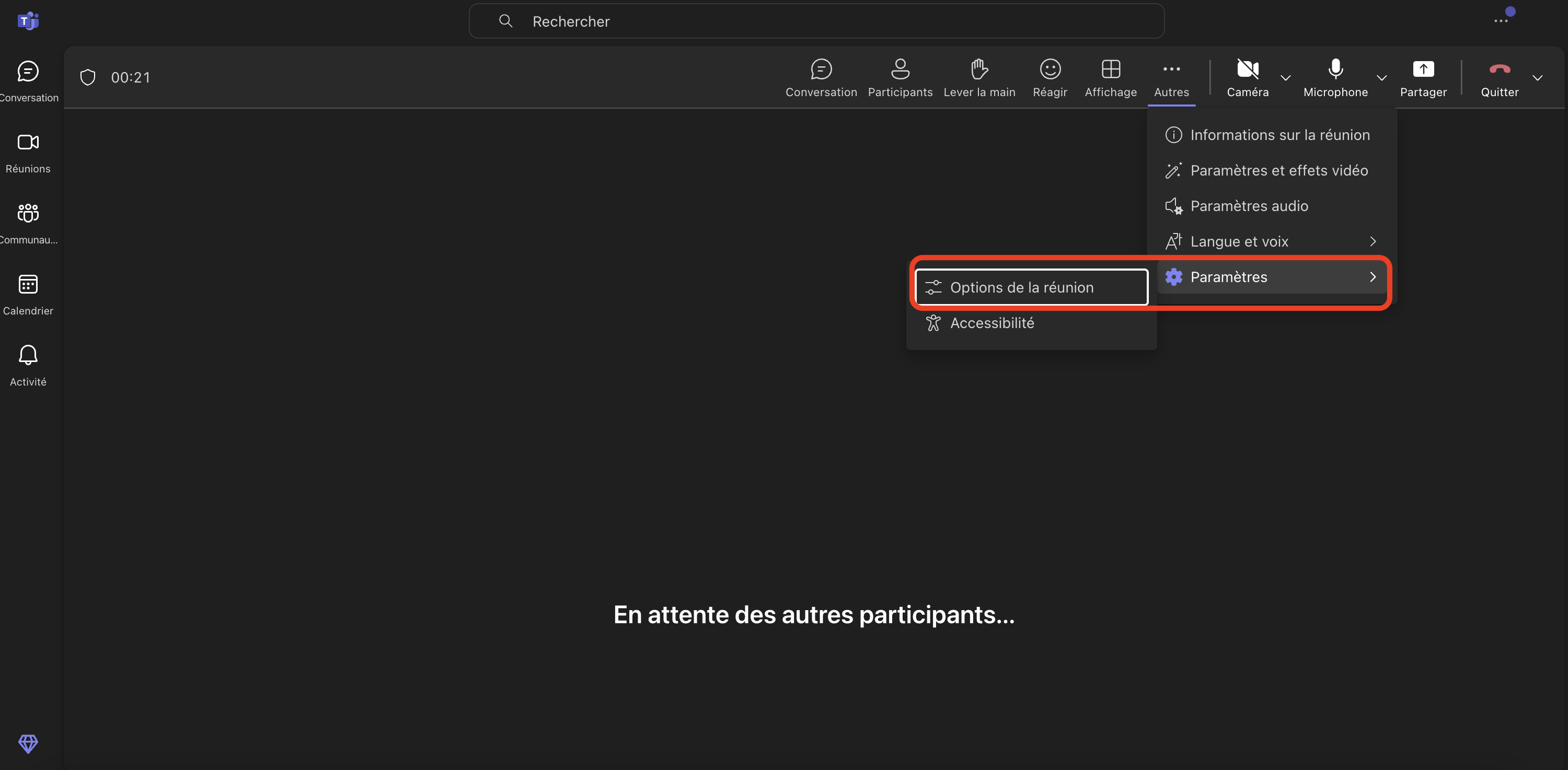Open the Participants panel

(900, 77)
